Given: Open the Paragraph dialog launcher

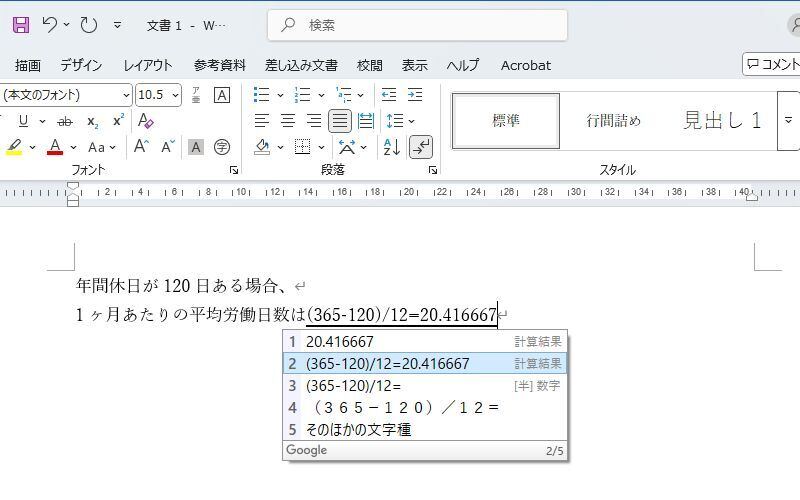Looking at the screenshot, I should coord(433,170).
